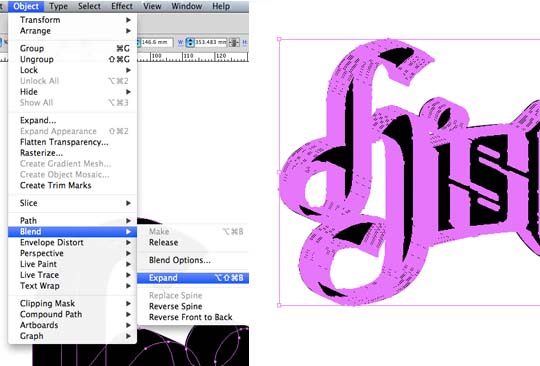Open the View menu
Screen dimensions: 540x366
point(152,6)
